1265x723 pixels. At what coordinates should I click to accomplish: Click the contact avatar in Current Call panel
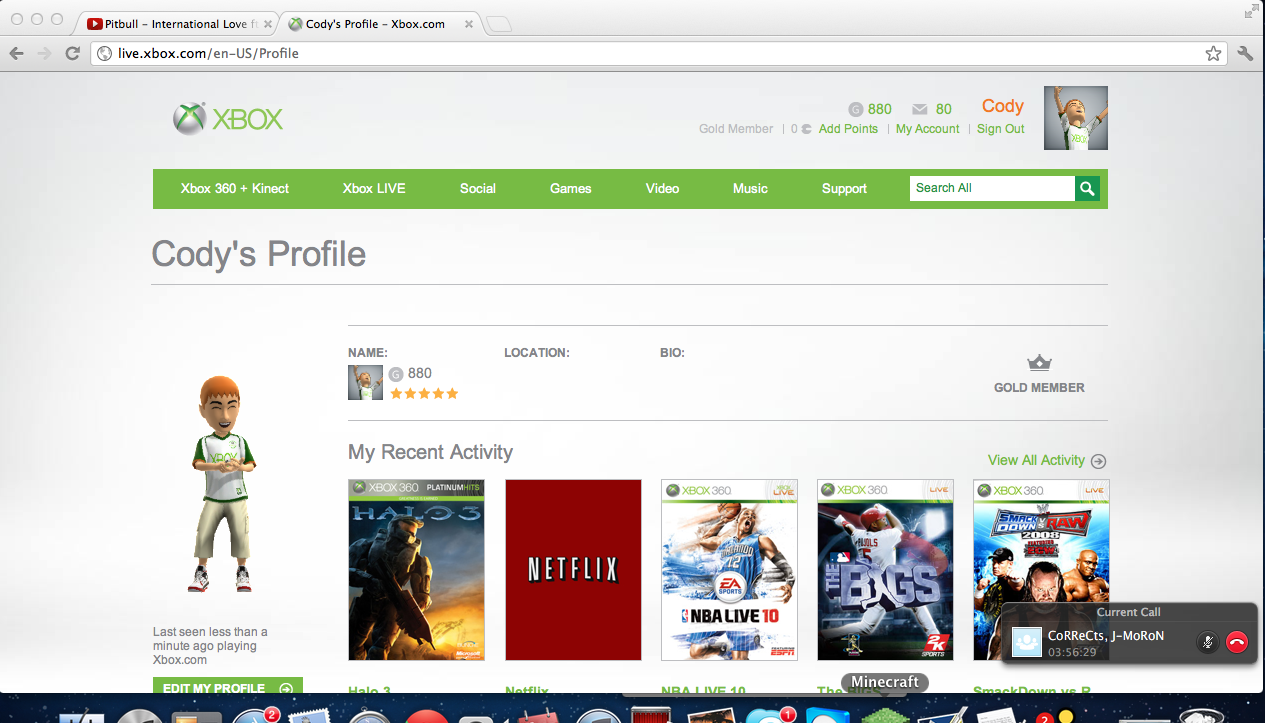1027,642
